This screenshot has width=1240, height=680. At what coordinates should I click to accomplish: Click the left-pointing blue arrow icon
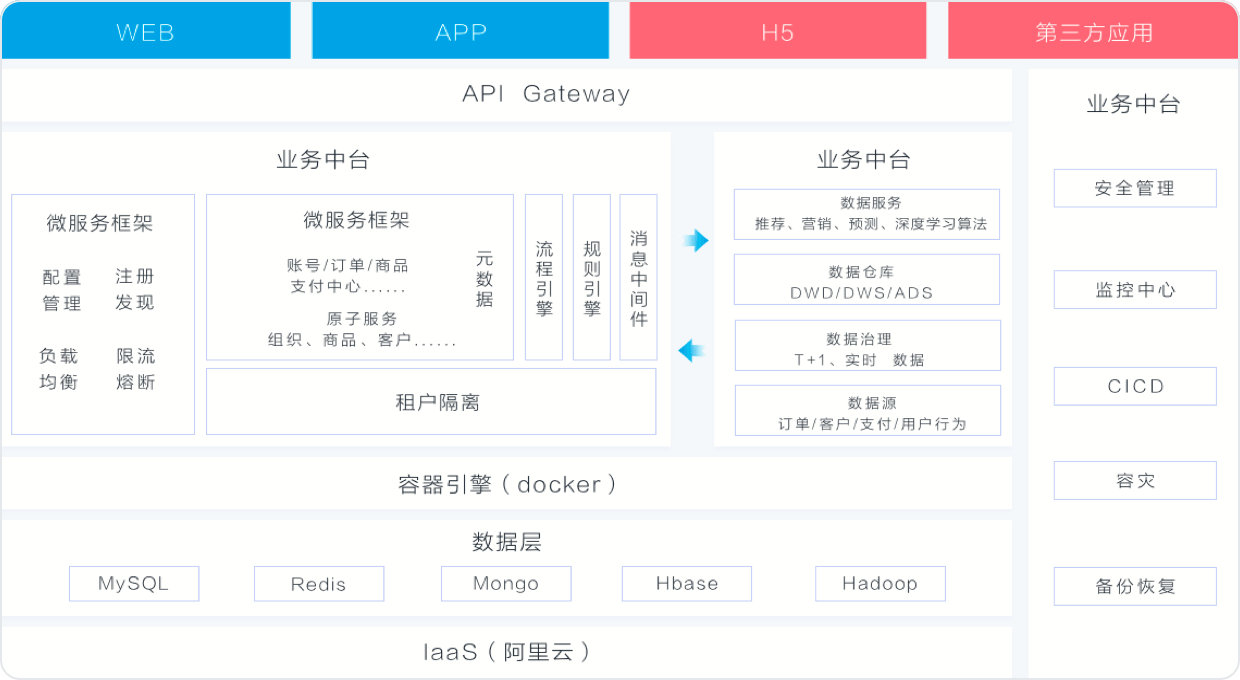point(691,350)
